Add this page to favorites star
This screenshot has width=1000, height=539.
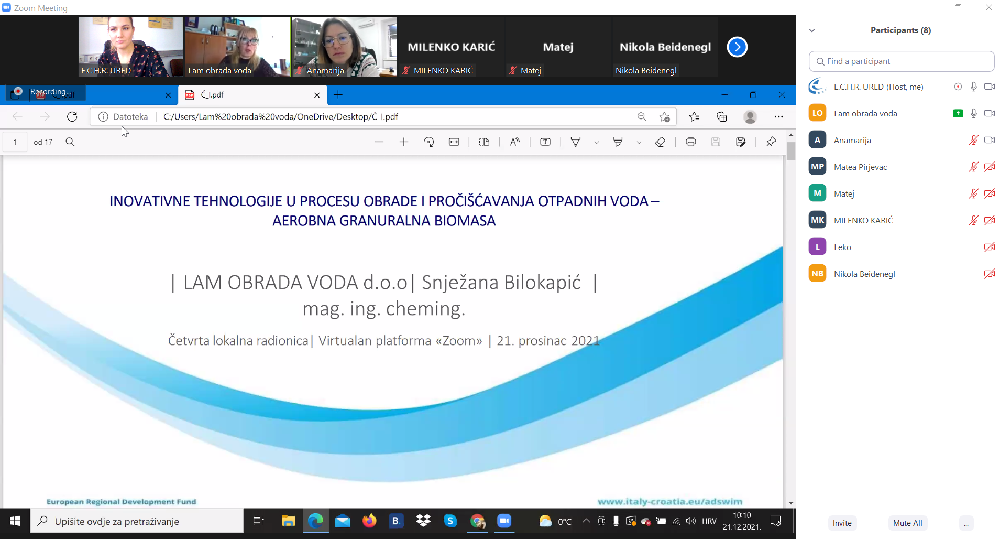[x=694, y=117]
